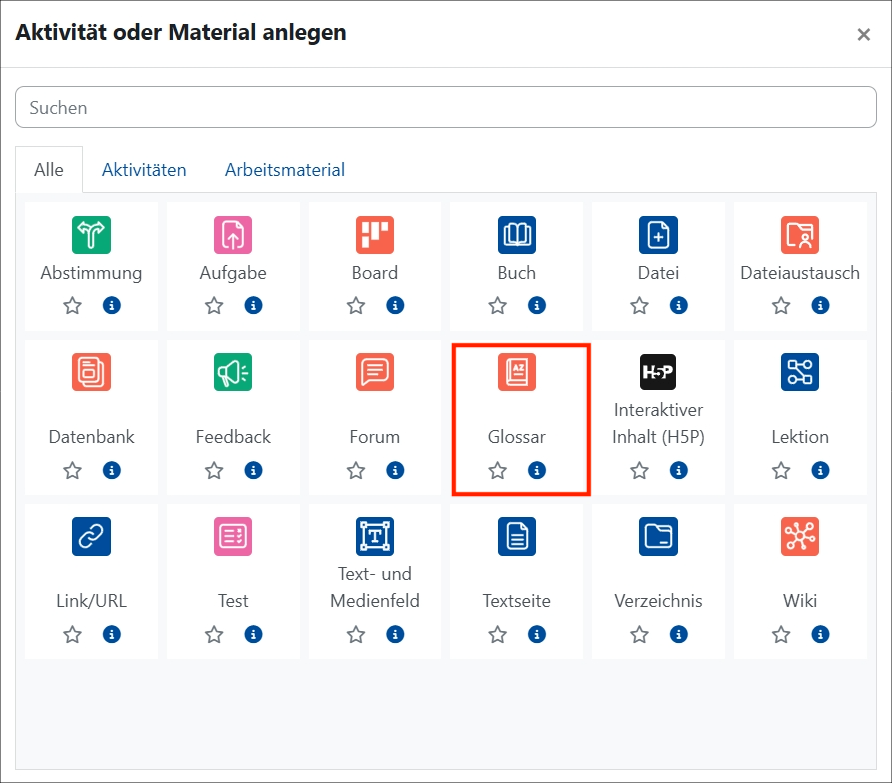Click the Suchen search field
892x783 pixels.
click(446, 107)
